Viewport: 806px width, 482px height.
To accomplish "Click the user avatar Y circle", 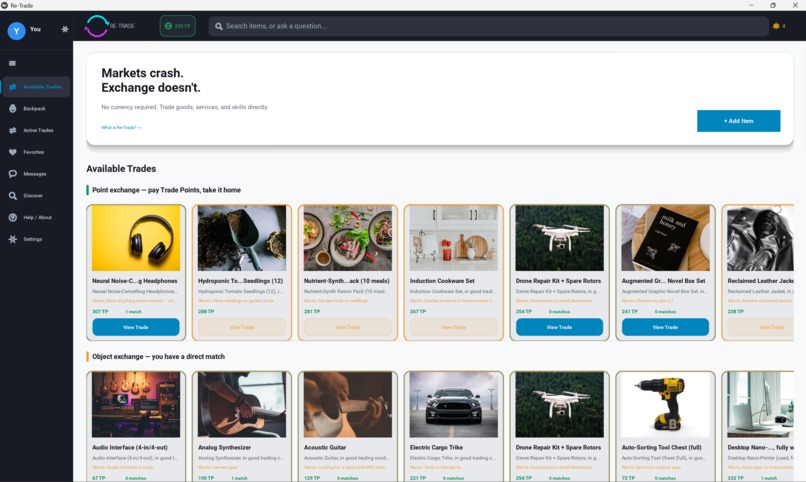I will coord(16,31).
